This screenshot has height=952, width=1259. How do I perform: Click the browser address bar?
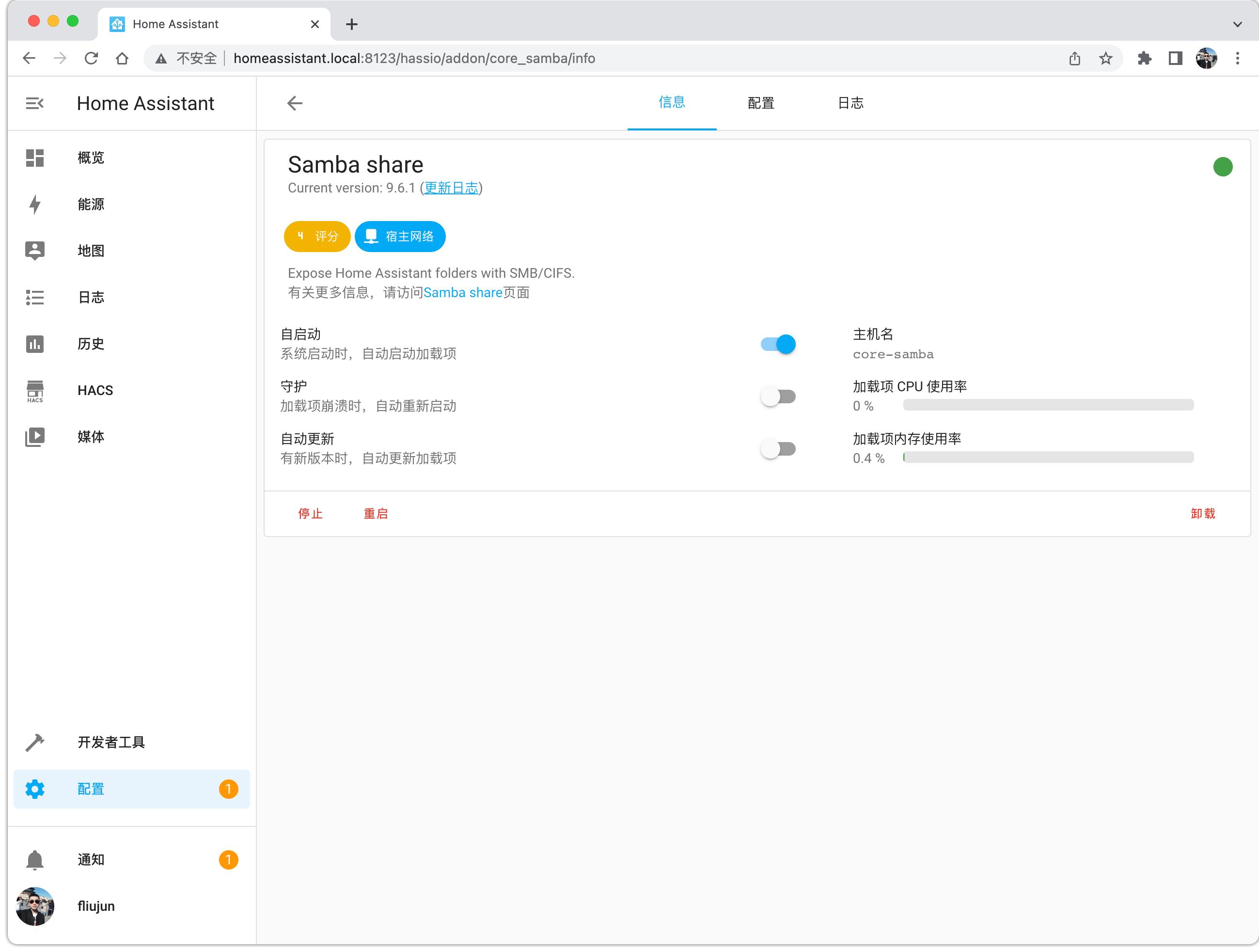(x=413, y=58)
